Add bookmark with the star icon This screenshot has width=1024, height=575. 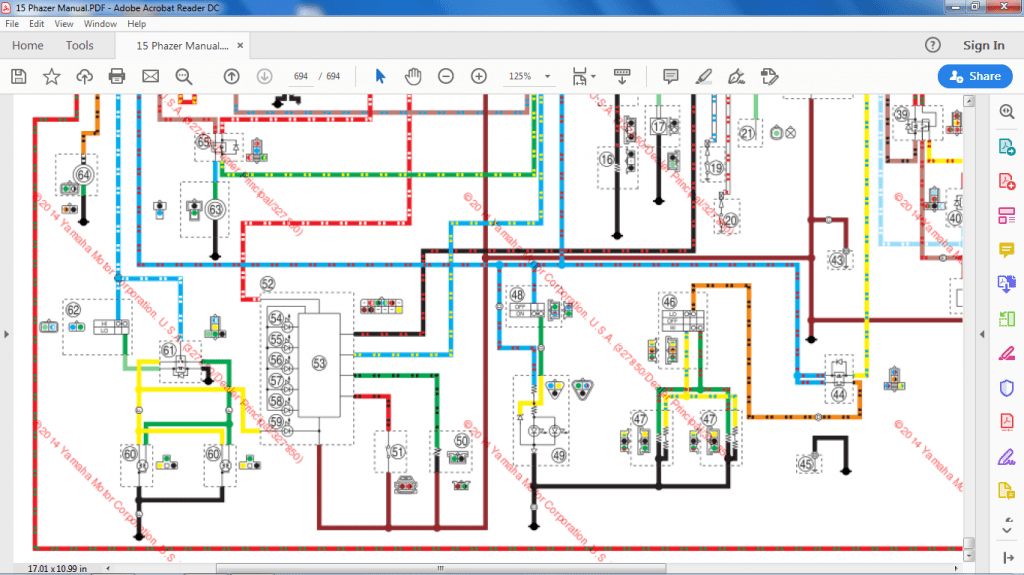pos(52,76)
